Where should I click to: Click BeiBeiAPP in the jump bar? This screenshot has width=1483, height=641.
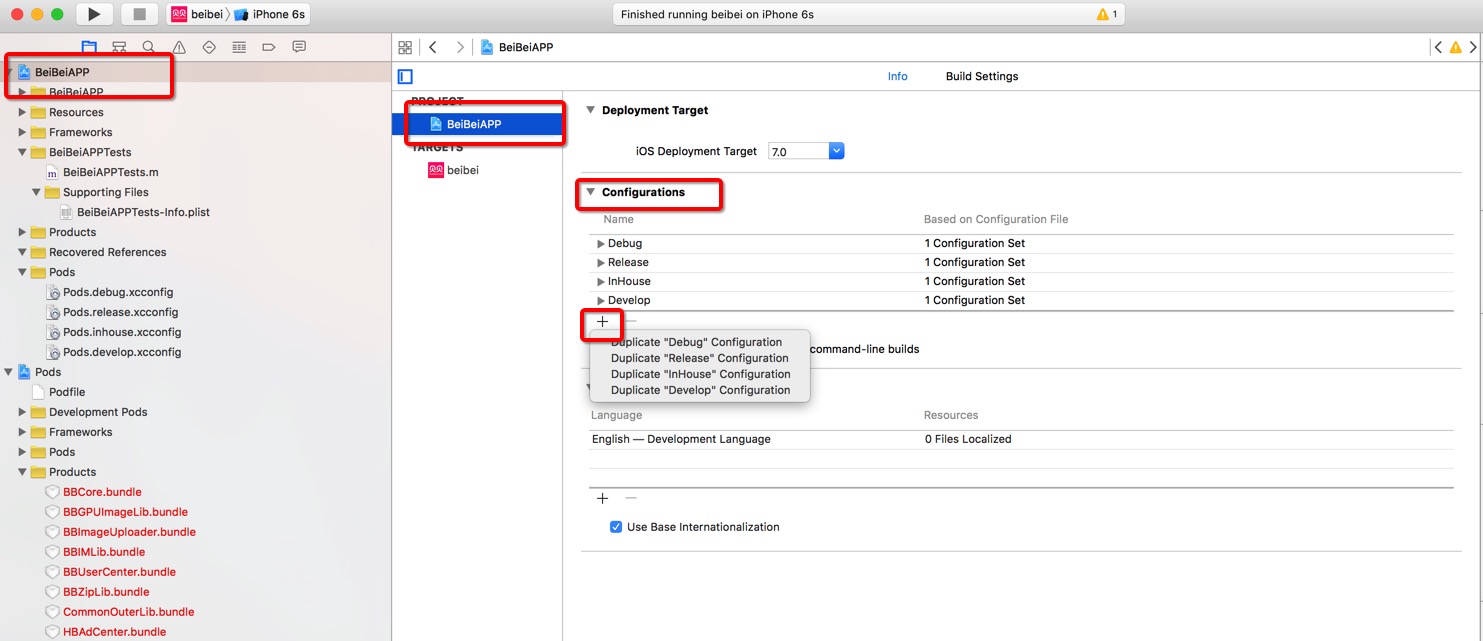517,47
